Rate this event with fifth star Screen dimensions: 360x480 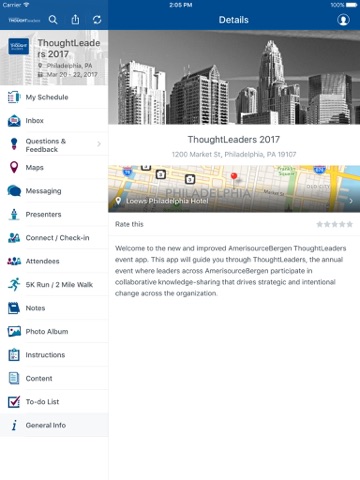(350, 224)
